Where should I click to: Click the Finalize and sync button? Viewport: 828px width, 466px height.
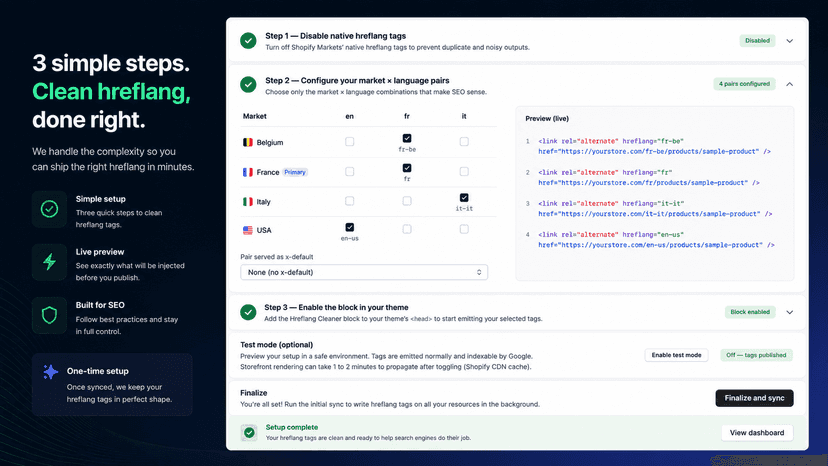pos(755,398)
